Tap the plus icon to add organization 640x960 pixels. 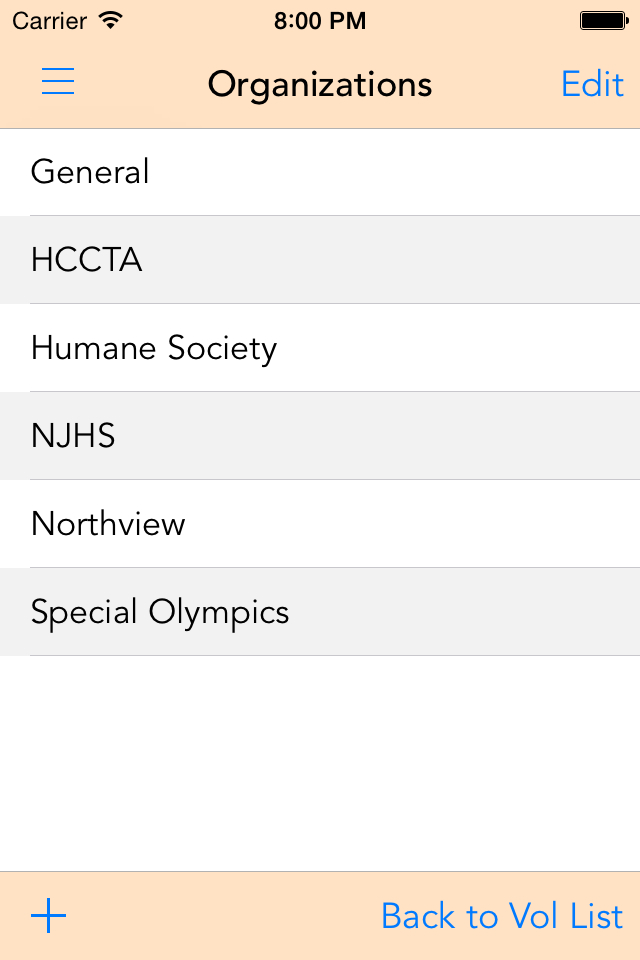48,915
